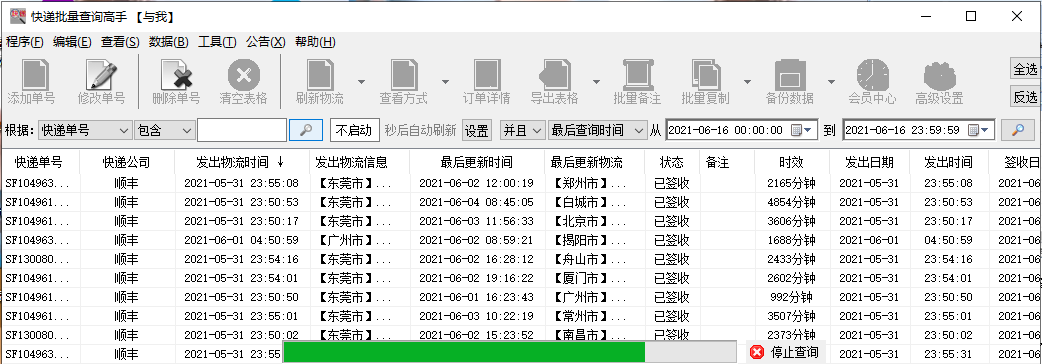Image resolution: width=1042 pixels, height=364 pixels.
Task: Click the red stop icon for 停止查询
Action: (x=756, y=352)
